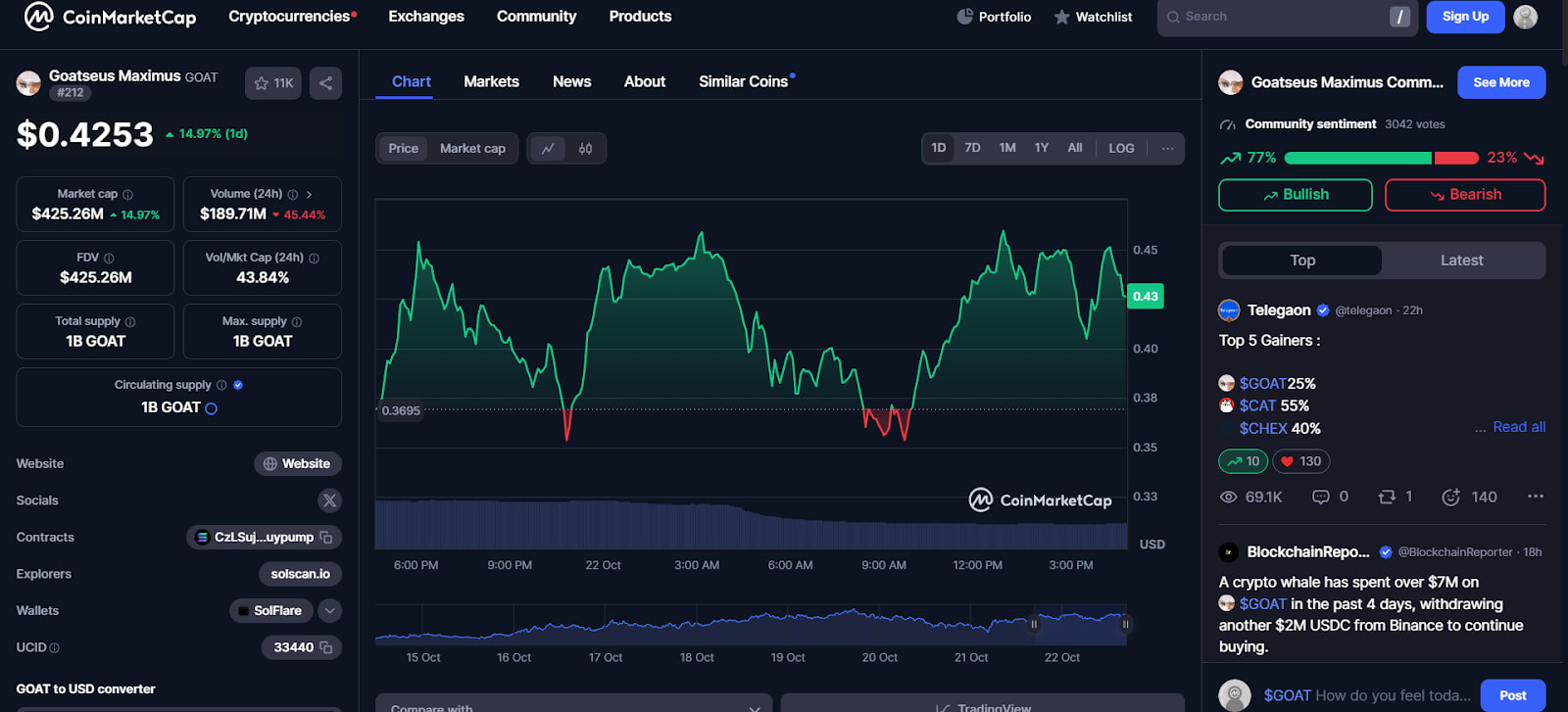The height and width of the screenshot is (712, 1568).
Task: Select 1M chart range
Action: tap(1007, 148)
